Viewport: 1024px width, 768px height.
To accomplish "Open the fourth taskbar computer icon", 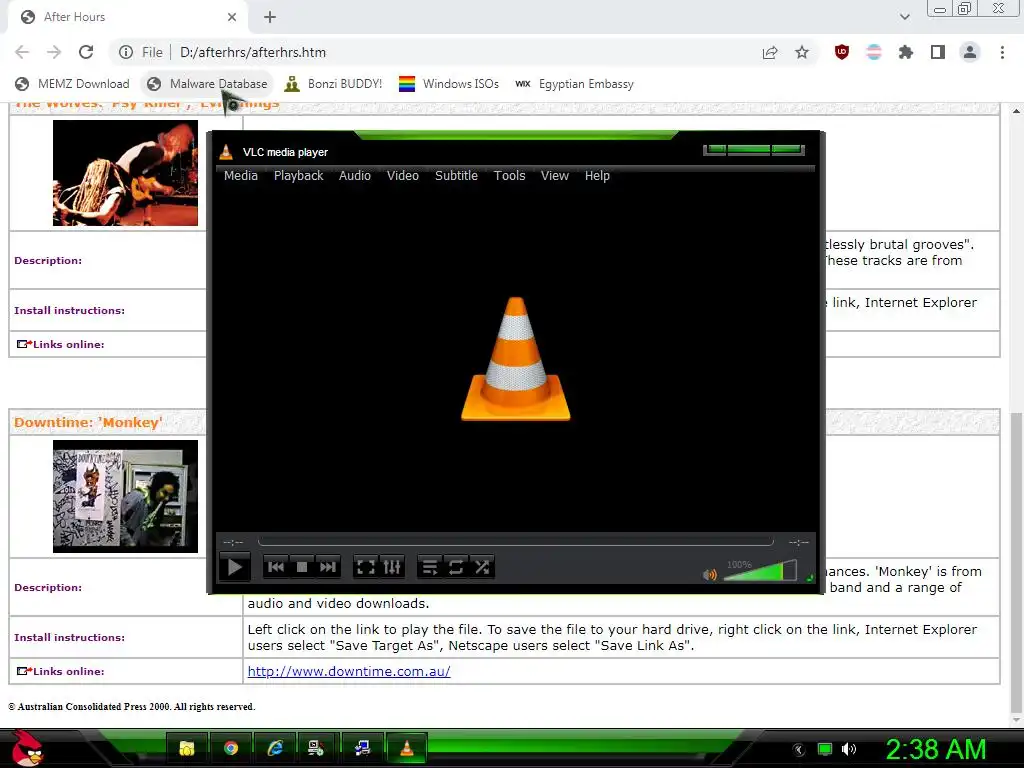I will 316,748.
